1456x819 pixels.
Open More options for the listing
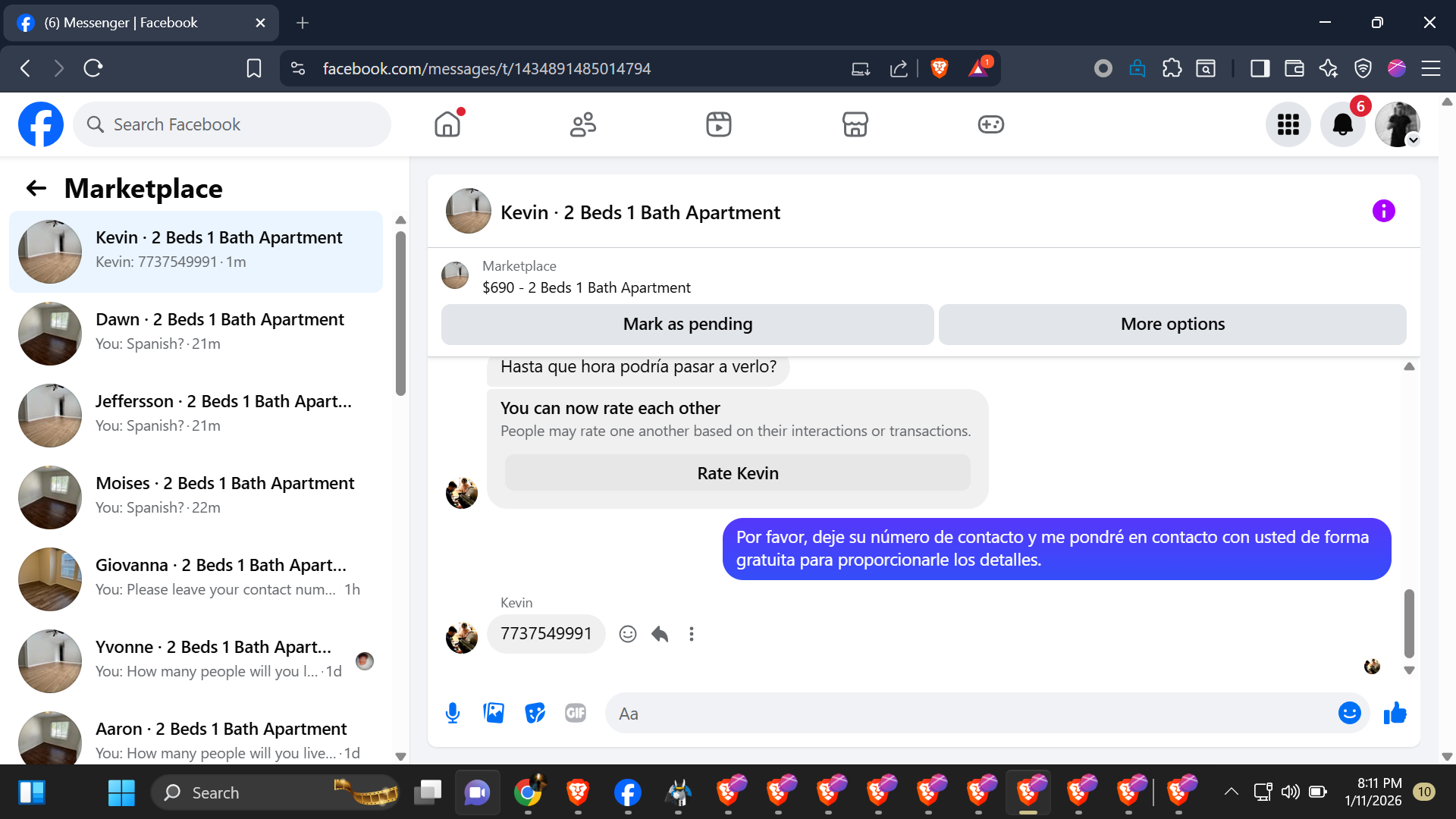[x=1172, y=325]
